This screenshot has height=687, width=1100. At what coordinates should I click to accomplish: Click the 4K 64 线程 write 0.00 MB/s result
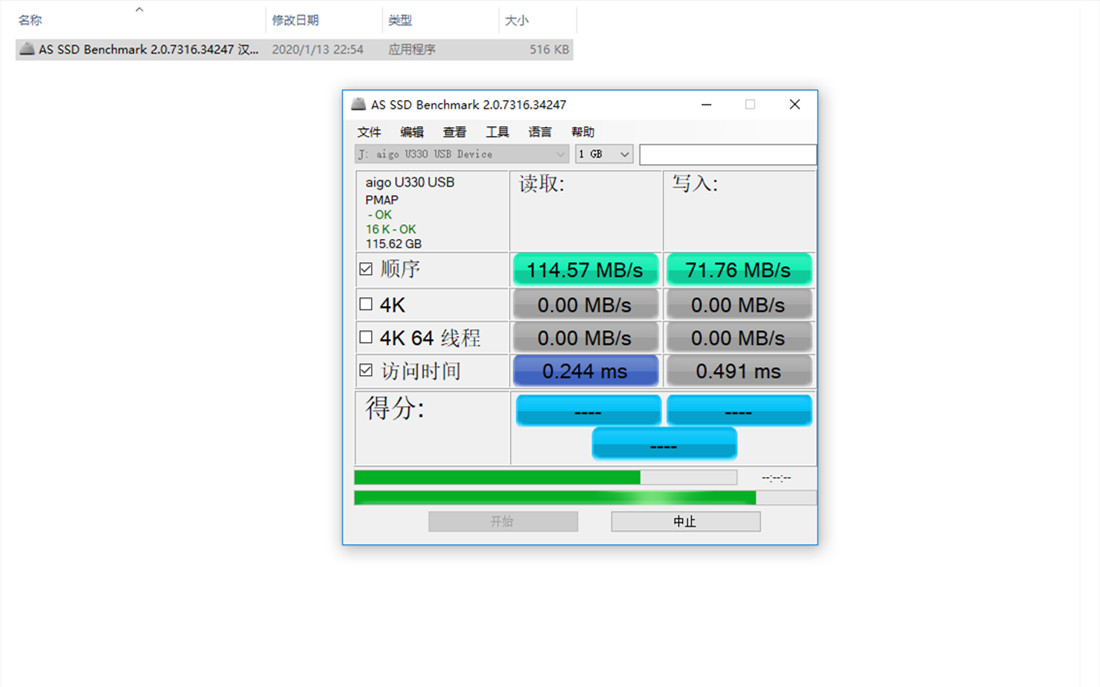tap(738, 338)
